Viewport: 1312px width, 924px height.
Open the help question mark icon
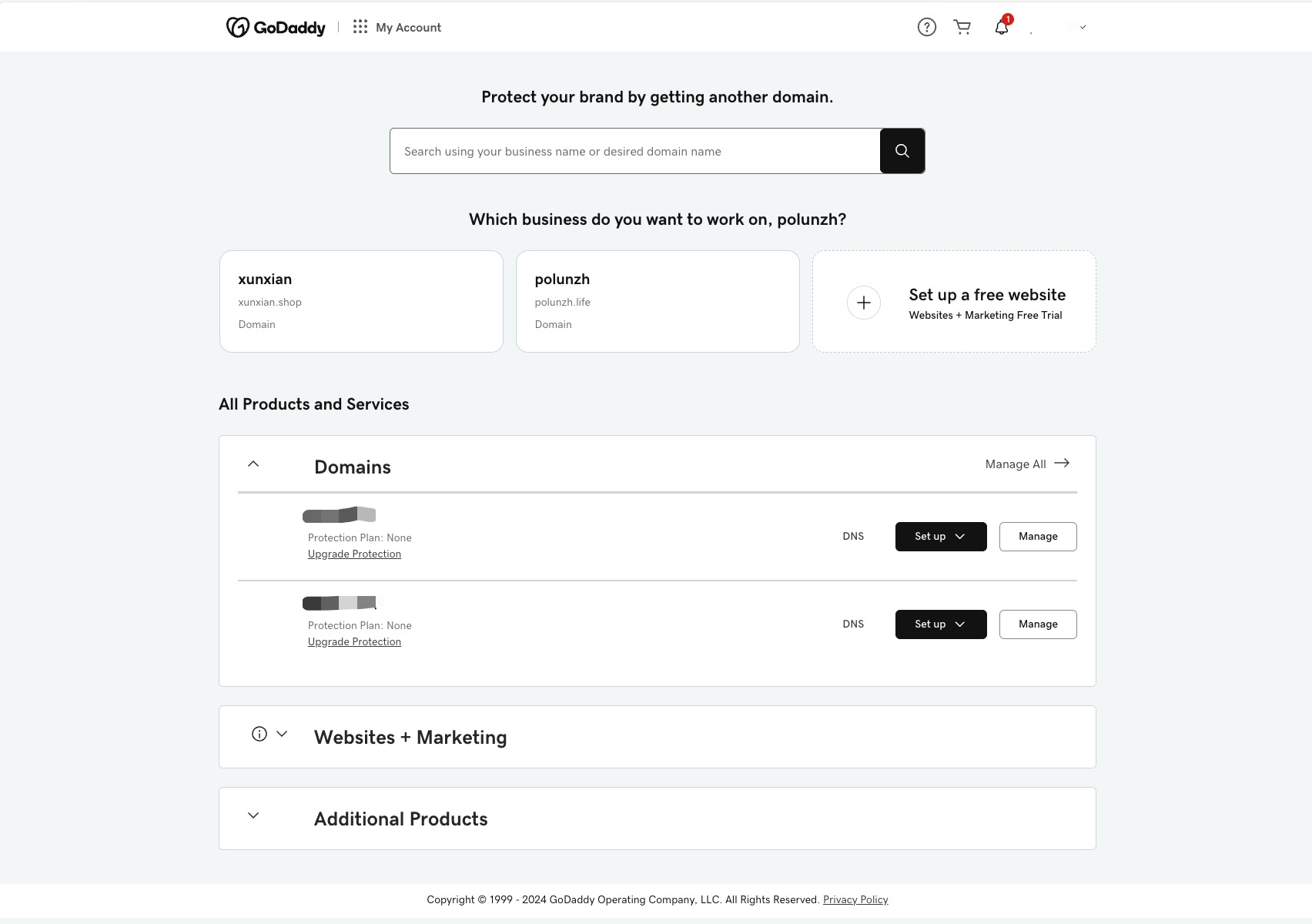(x=927, y=27)
